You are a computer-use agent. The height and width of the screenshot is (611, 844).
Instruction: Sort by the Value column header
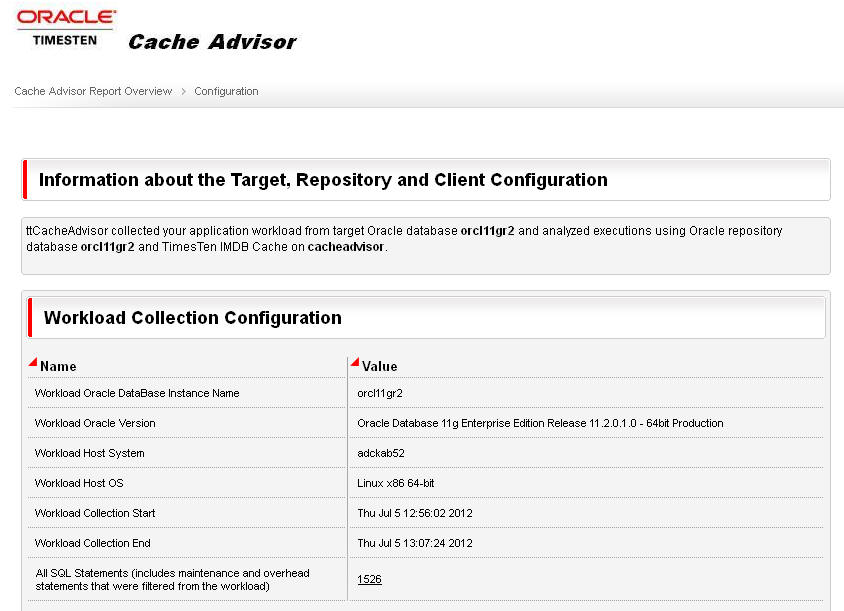coord(380,367)
